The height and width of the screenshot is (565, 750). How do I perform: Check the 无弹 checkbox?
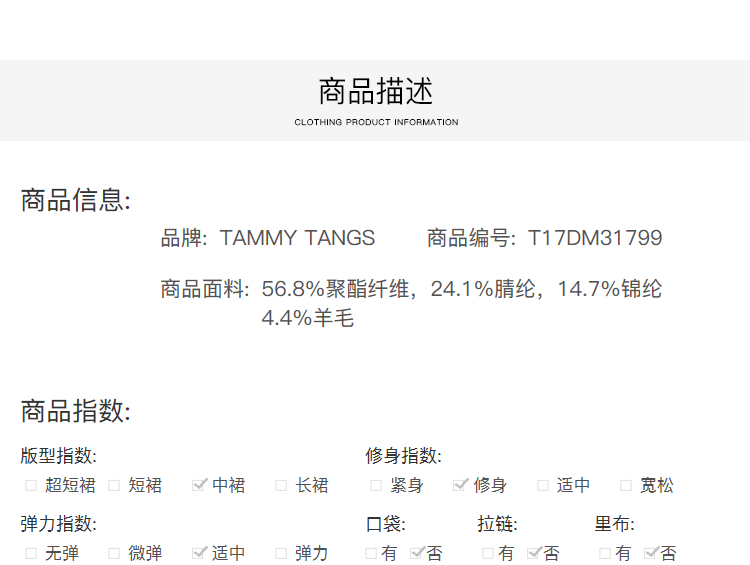click(x=31, y=553)
